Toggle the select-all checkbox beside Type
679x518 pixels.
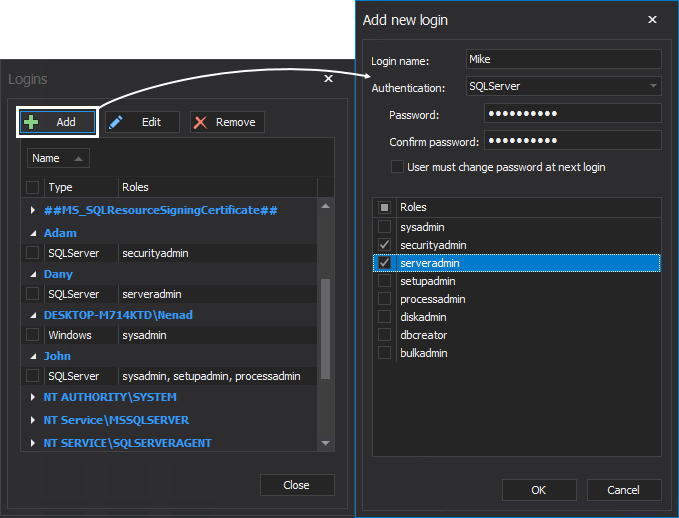[32, 188]
